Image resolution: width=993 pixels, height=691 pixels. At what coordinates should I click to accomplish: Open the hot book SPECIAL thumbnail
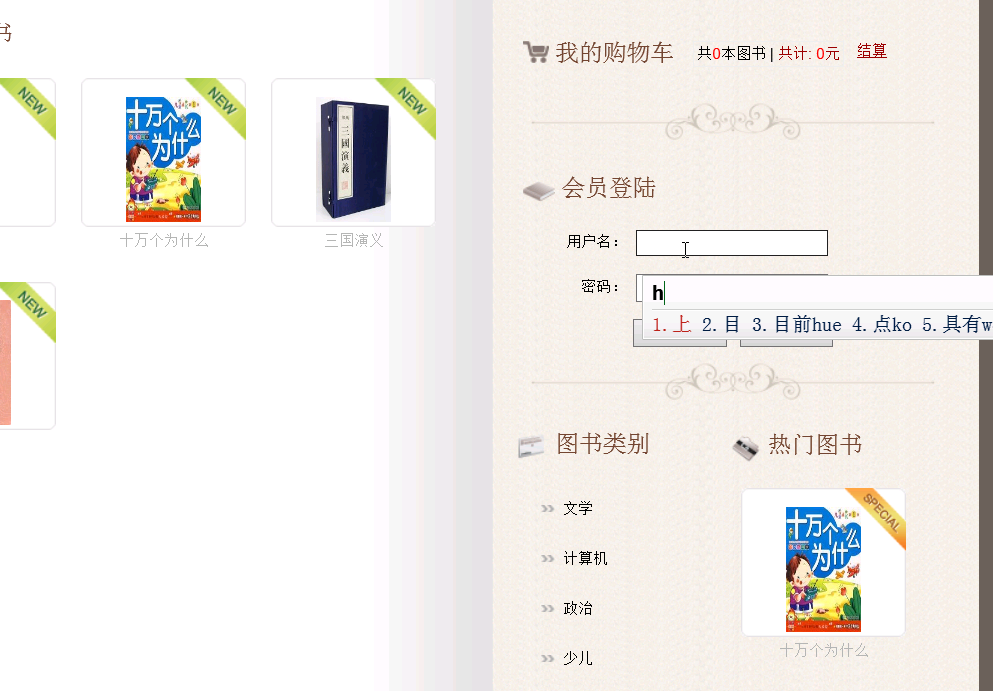click(x=823, y=562)
